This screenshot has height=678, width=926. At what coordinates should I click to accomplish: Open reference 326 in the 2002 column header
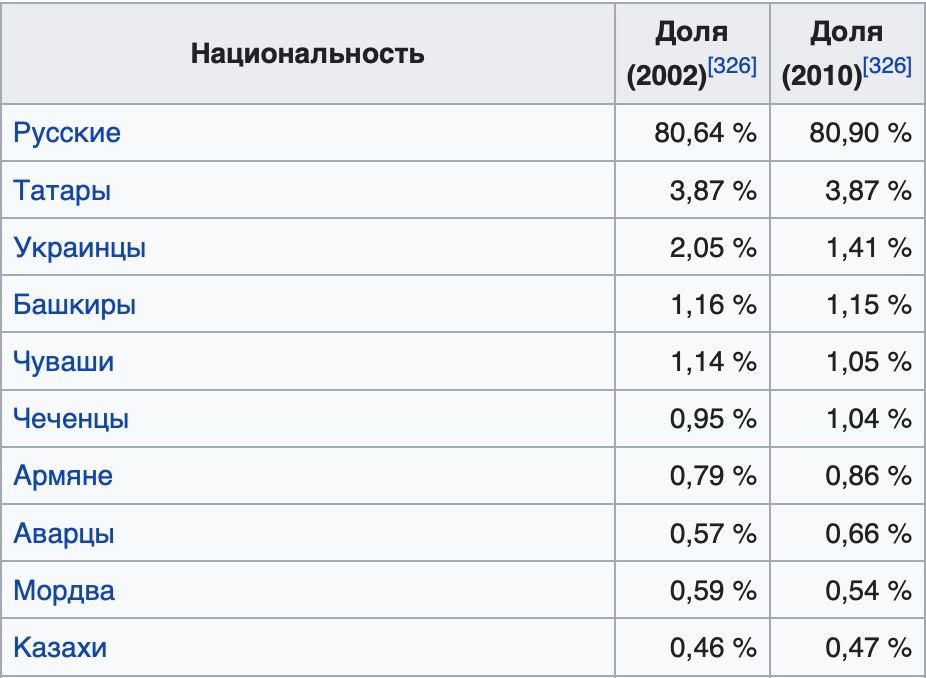click(733, 67)
